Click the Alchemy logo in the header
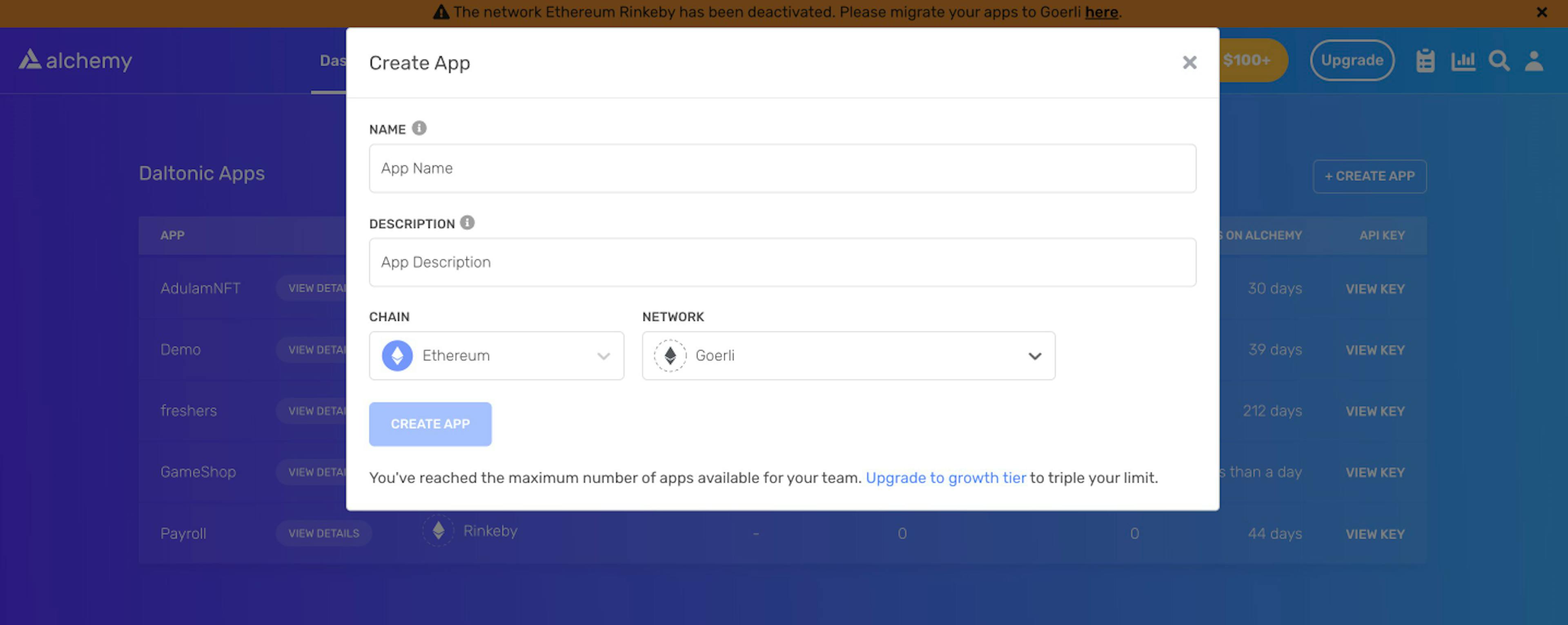Image resolution: width=1568 pixels, height=625 pixels. [75, 60]
